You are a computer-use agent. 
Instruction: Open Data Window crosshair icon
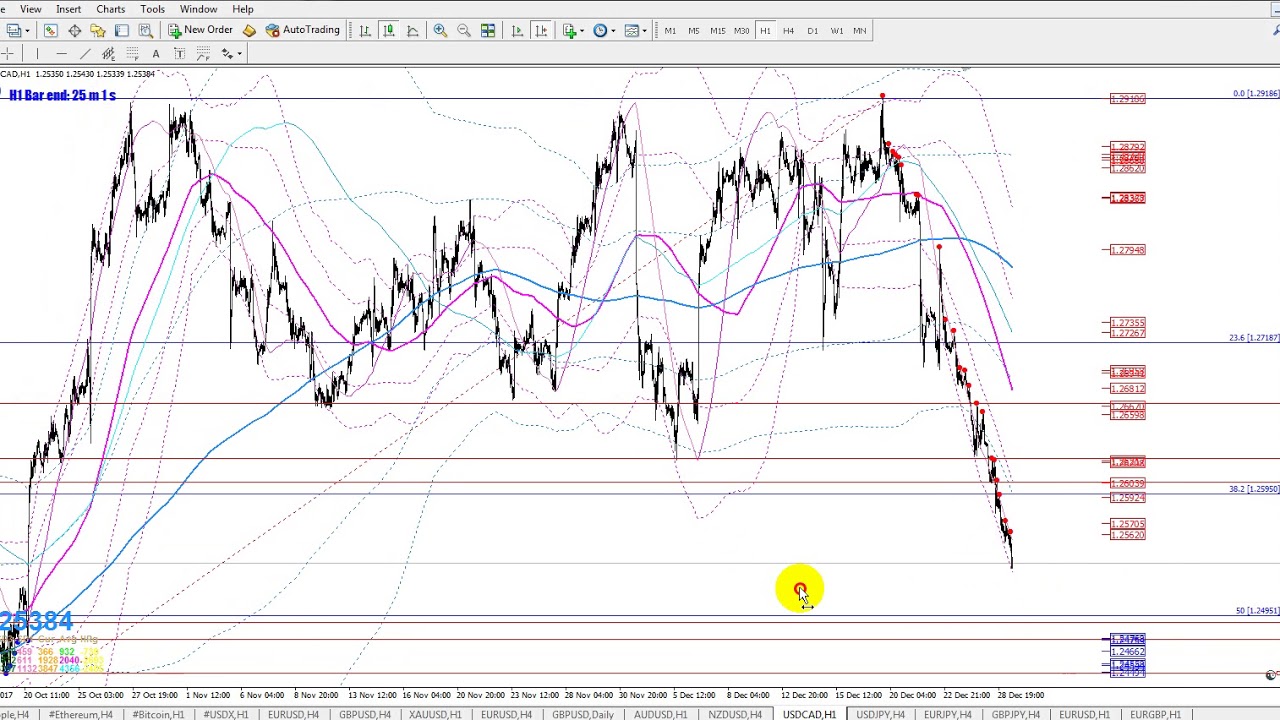point(74,30)
